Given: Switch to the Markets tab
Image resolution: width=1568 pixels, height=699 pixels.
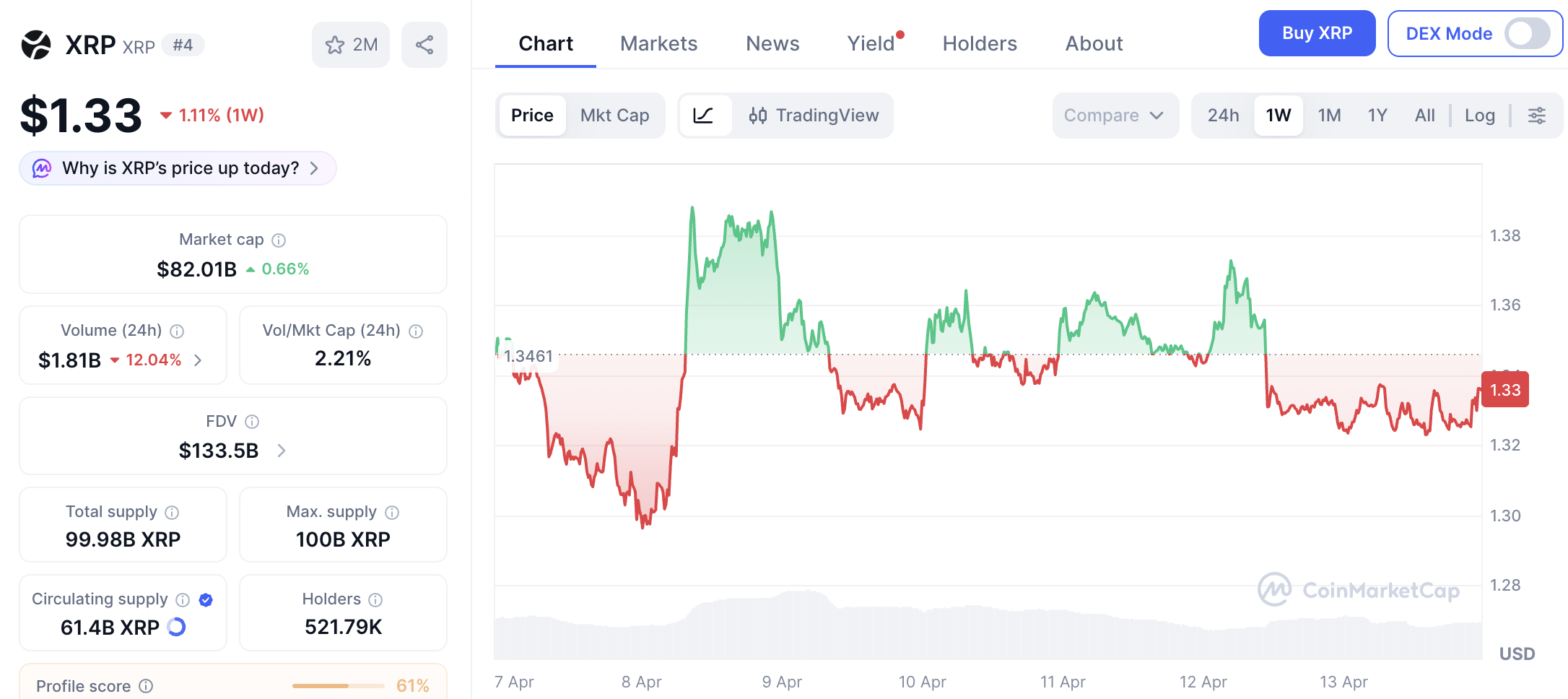Looking at the screenshot, I should click(658, 43).
